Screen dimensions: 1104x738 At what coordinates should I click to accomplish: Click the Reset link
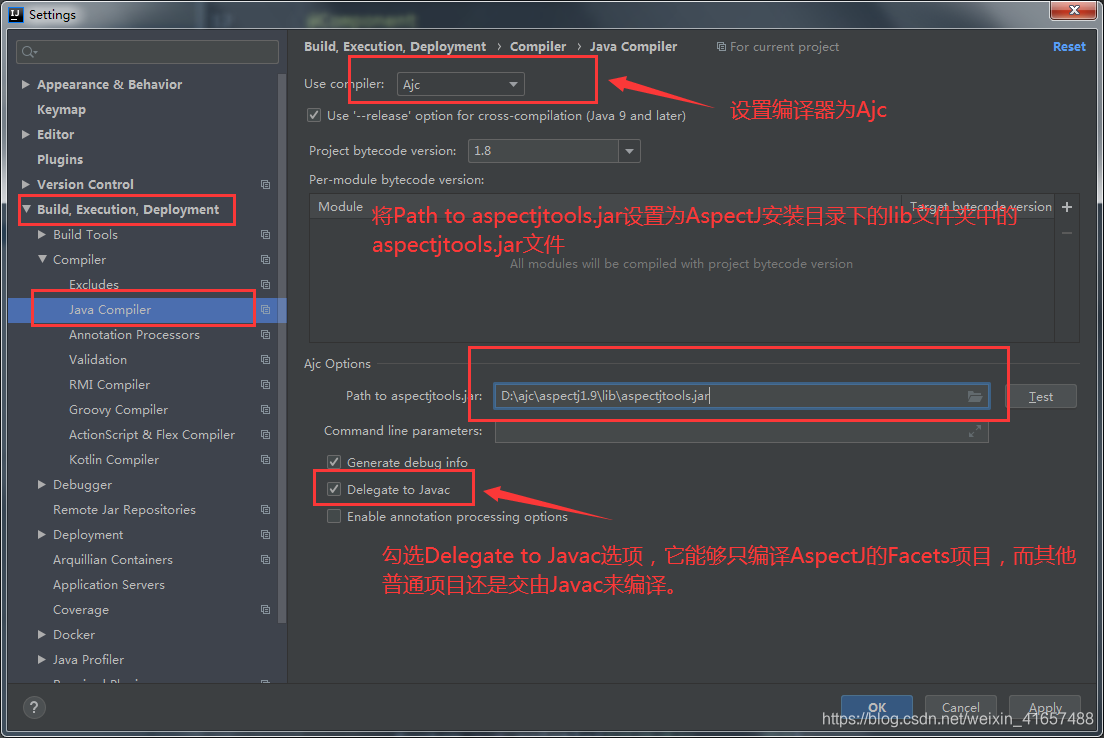1069,46
